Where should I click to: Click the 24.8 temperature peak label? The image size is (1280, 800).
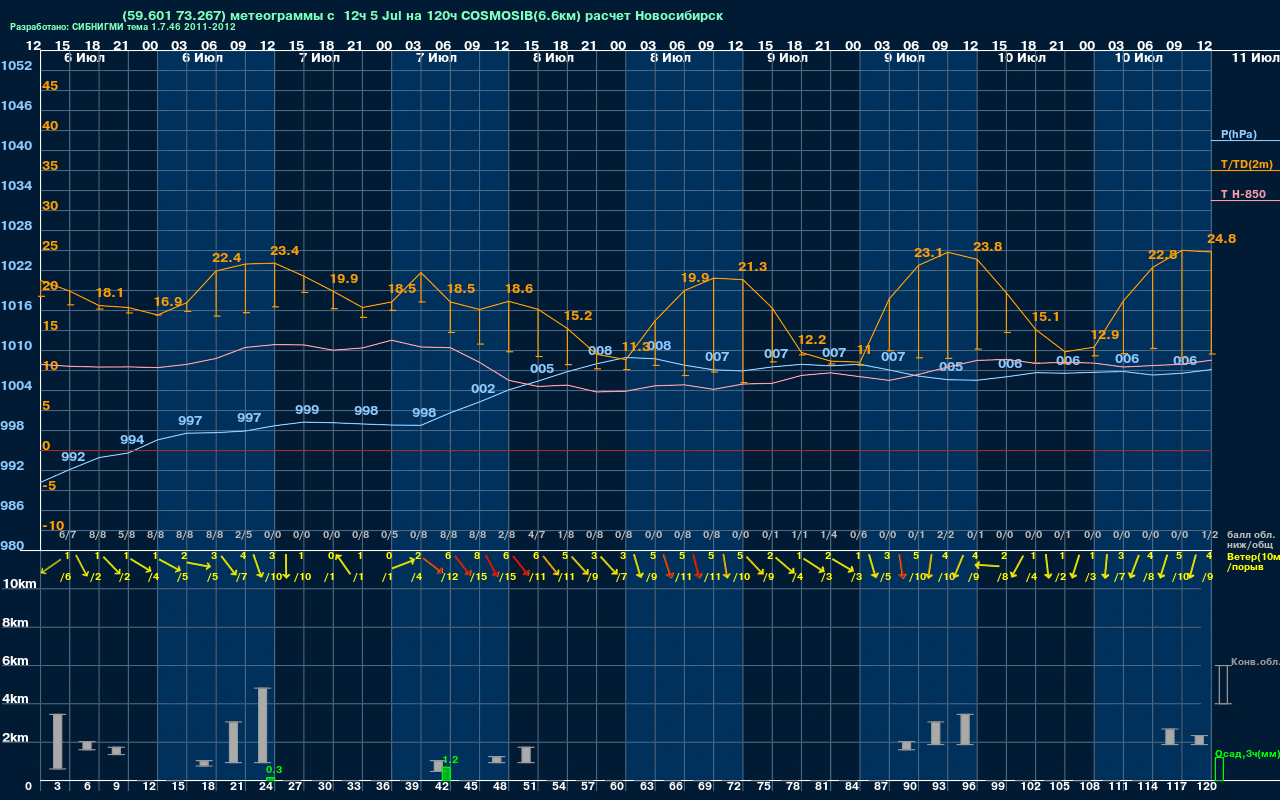[1221, 239]
